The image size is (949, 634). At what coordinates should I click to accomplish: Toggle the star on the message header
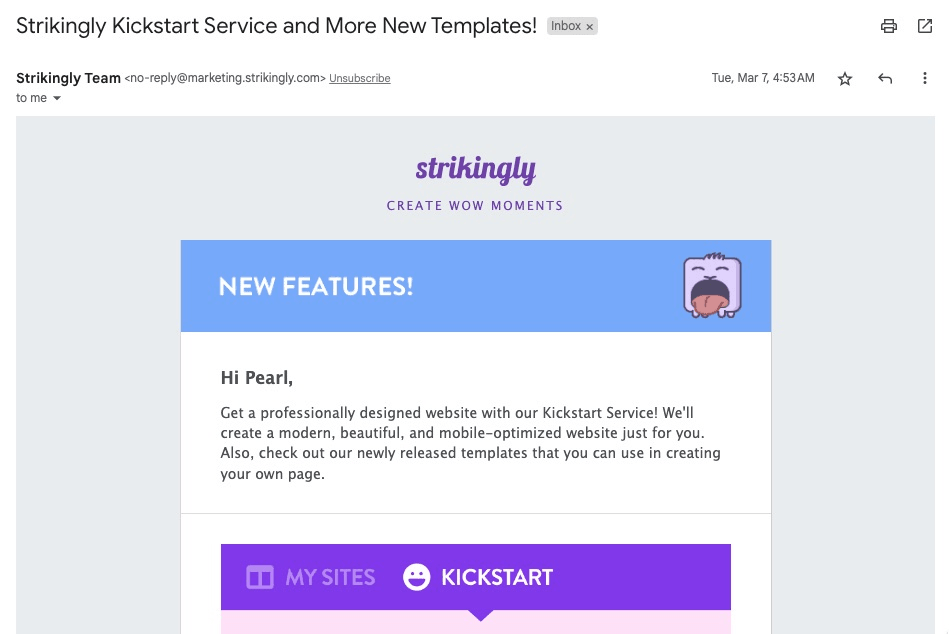845,78
